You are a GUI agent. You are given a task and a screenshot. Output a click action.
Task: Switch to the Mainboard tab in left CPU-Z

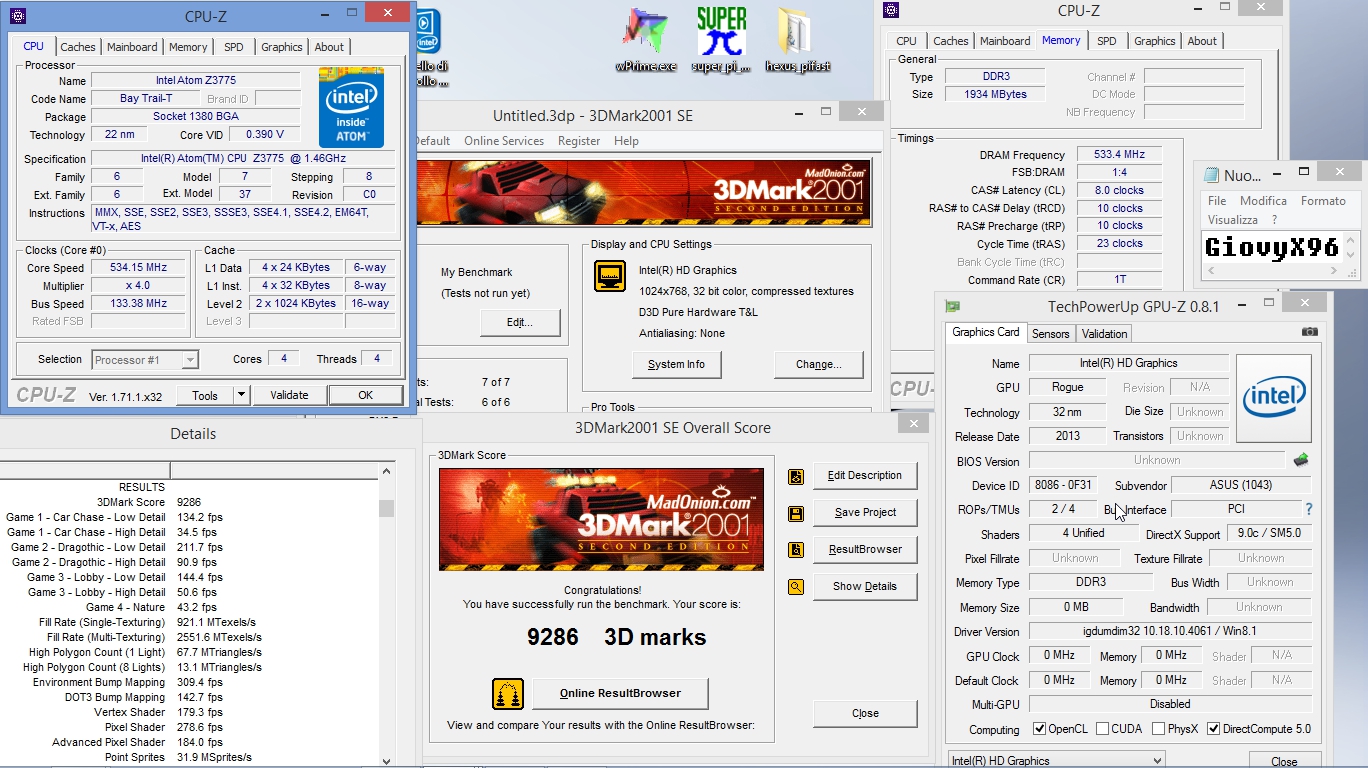point(132,47)
